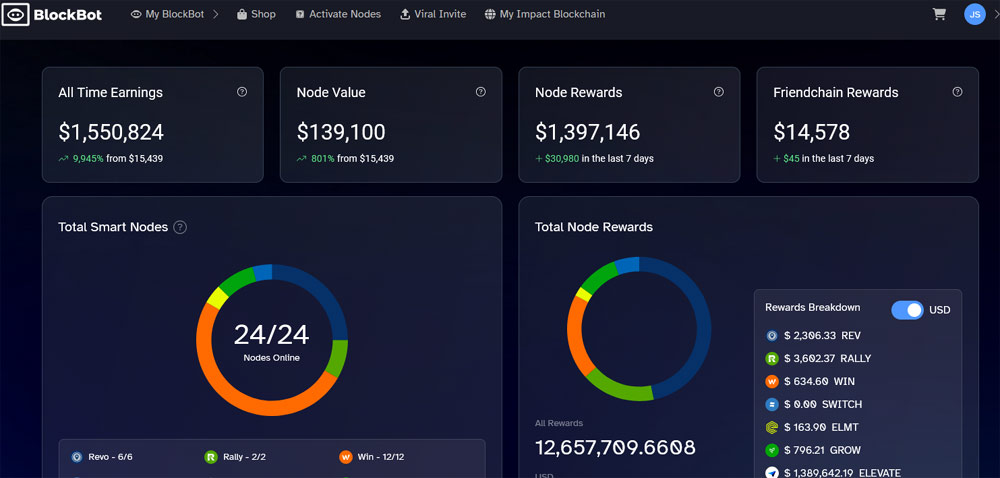Click the Node Rewards amount $1,397,146
The width and height of the screenshot is (1000, 478).
(x=587, y=132)
